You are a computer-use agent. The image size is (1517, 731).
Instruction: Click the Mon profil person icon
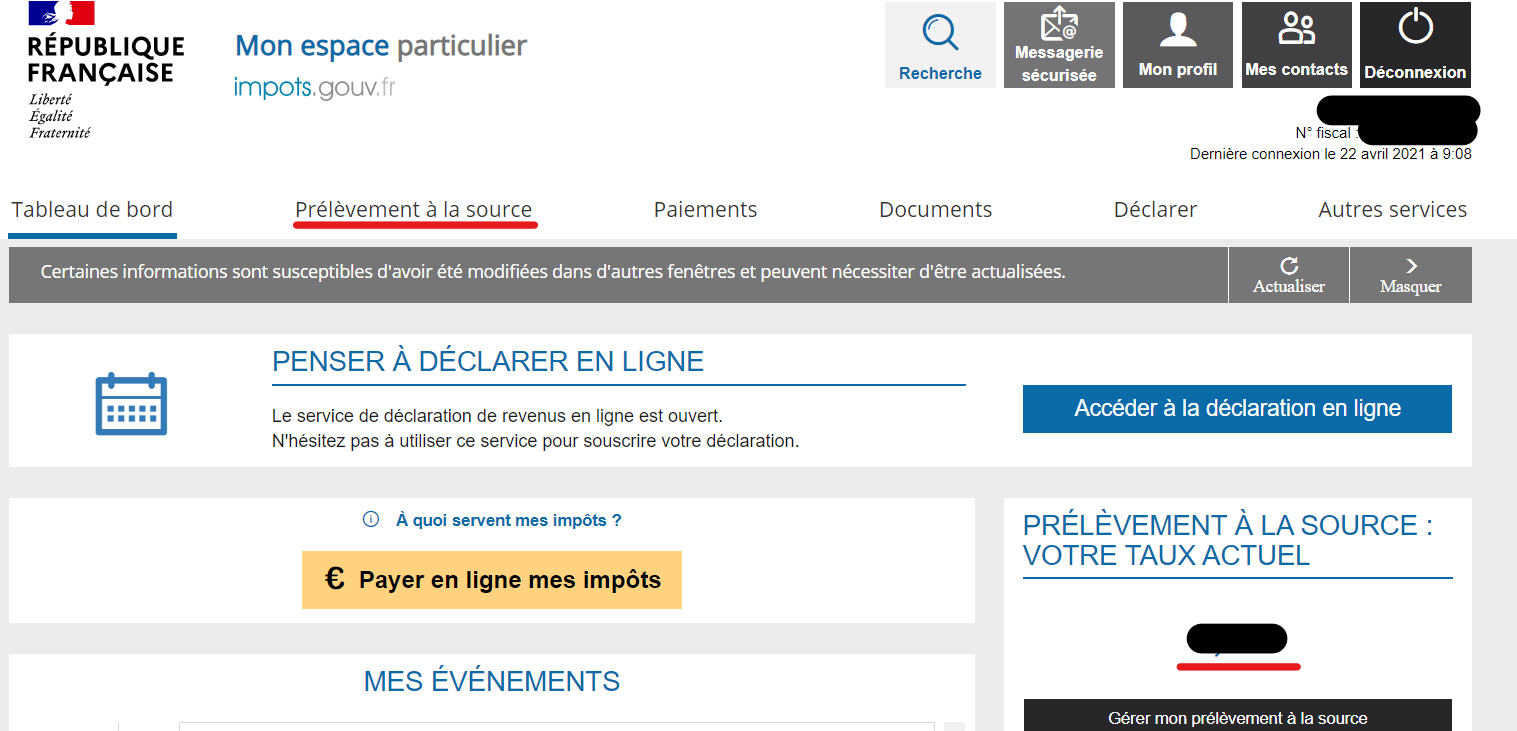point(1178,30)
